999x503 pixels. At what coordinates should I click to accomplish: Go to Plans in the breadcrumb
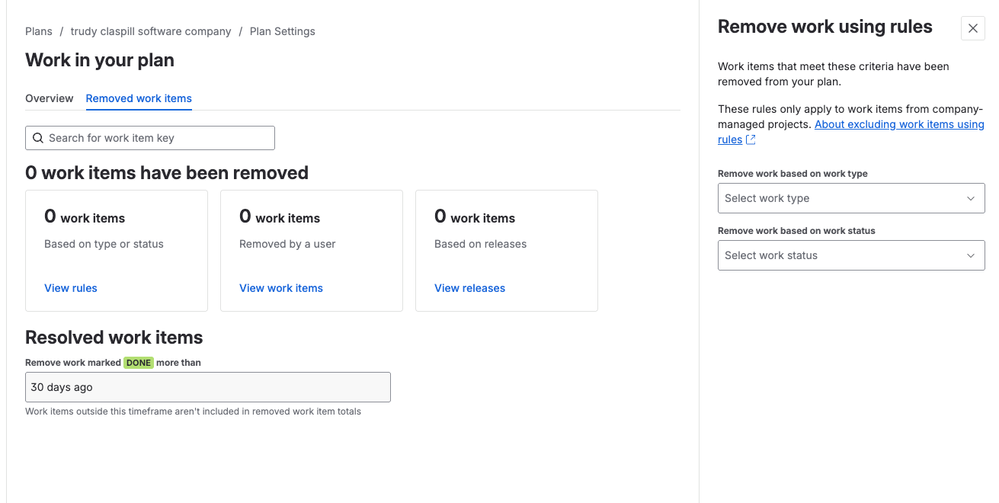pyautogui.click(x=39, y=31)
